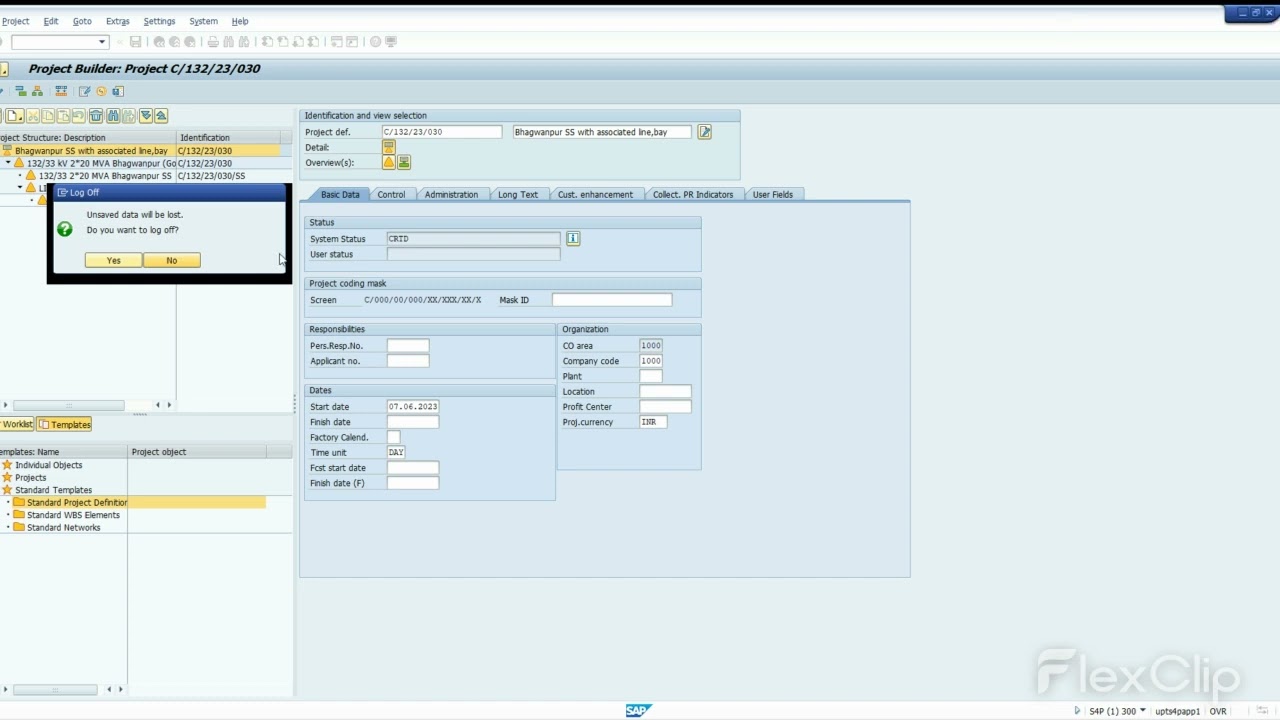Click the change description icon next to project name

704,132
